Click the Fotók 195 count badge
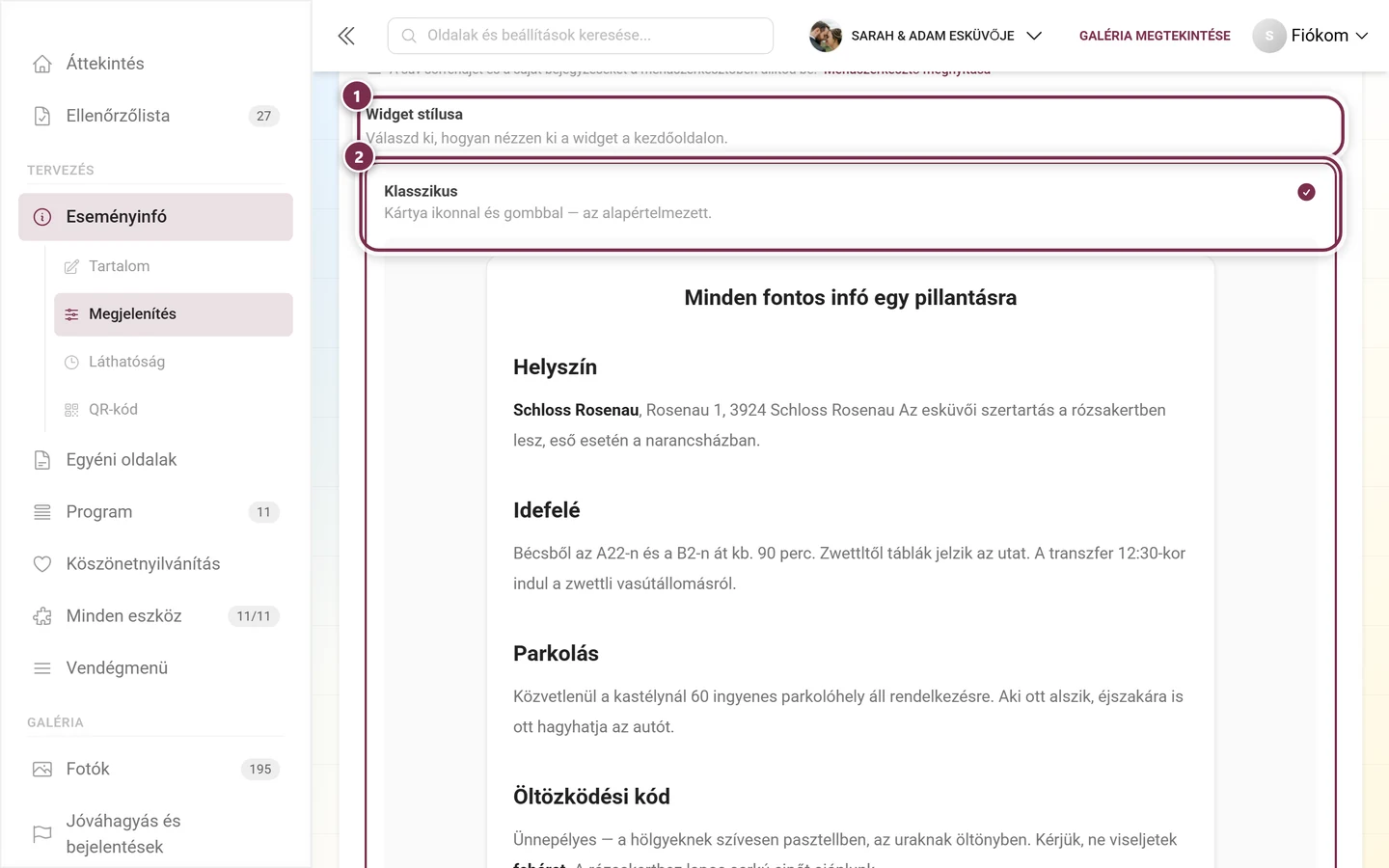1389x868 pixels. click(x=260, y=769)
